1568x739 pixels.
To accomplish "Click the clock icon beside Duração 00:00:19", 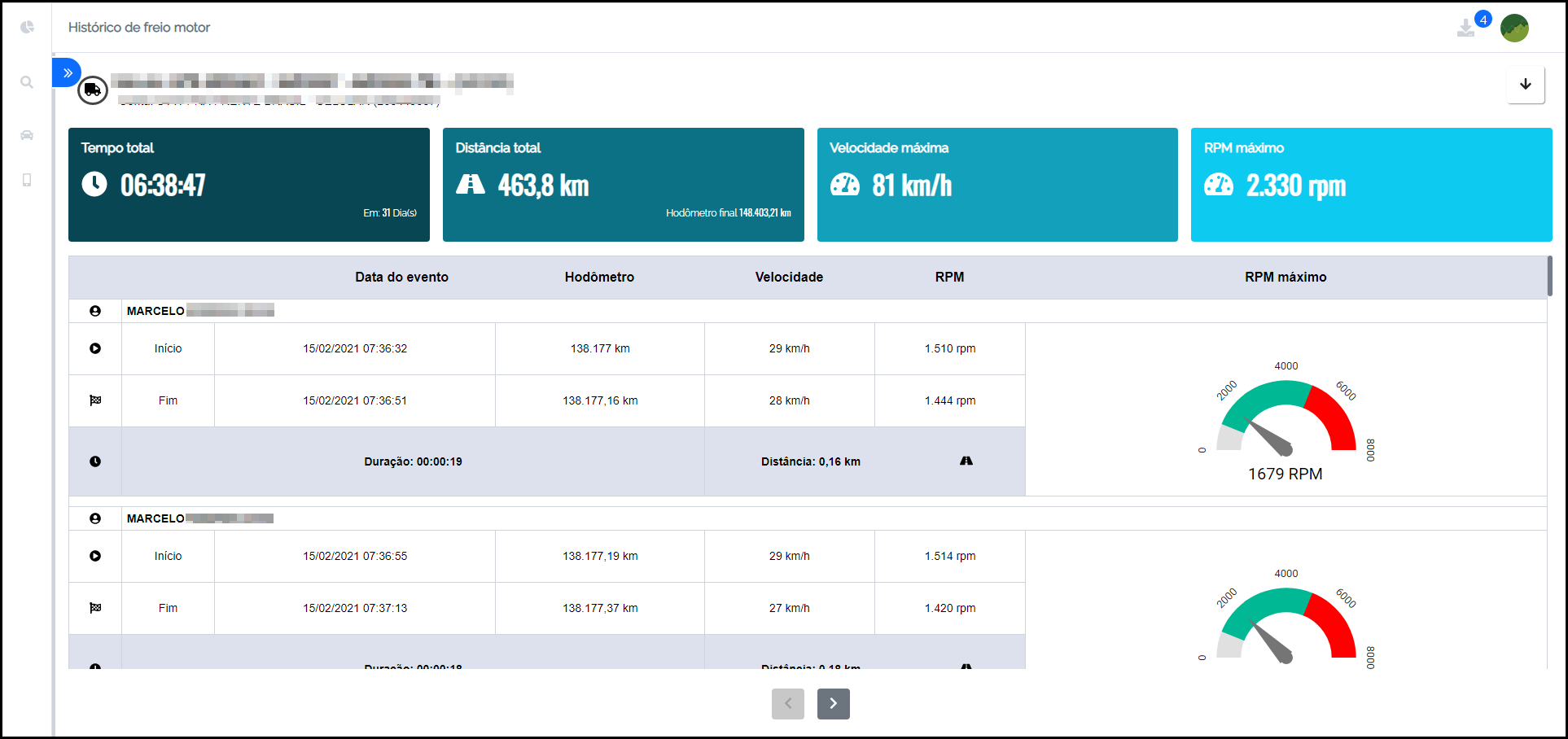I will pos(95,461).
